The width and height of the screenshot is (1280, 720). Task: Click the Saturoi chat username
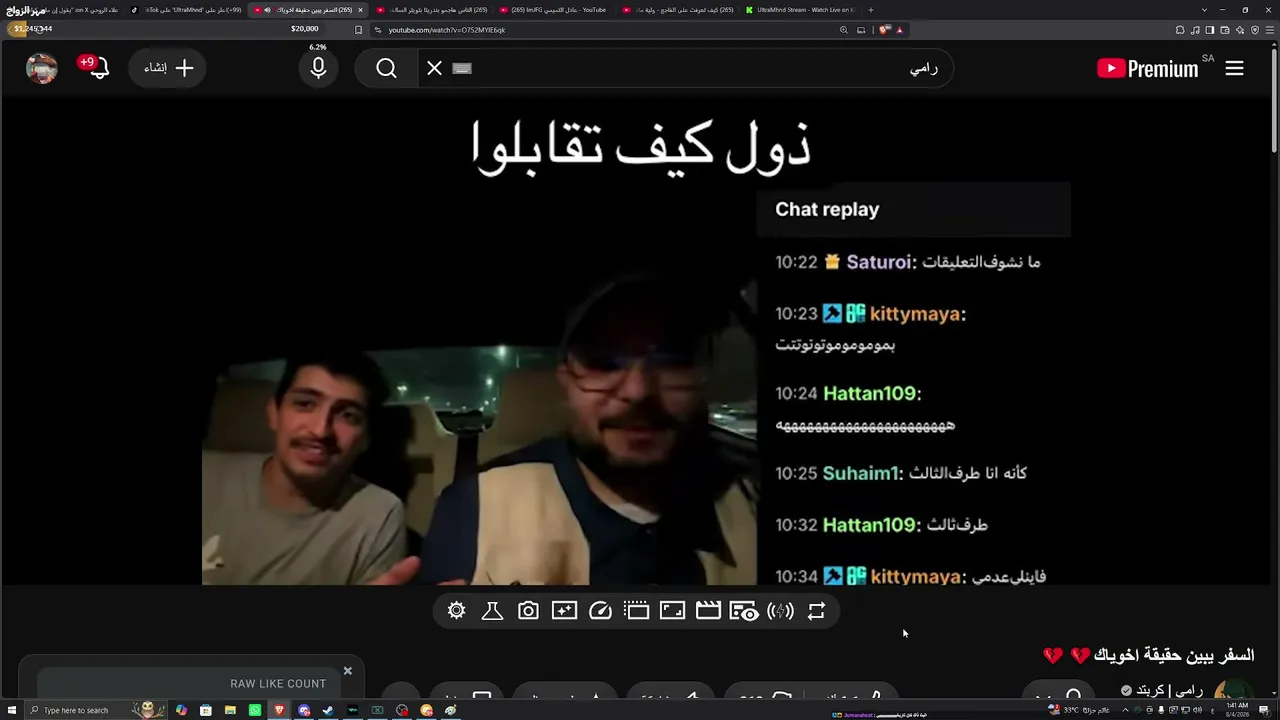coord(881,262)
